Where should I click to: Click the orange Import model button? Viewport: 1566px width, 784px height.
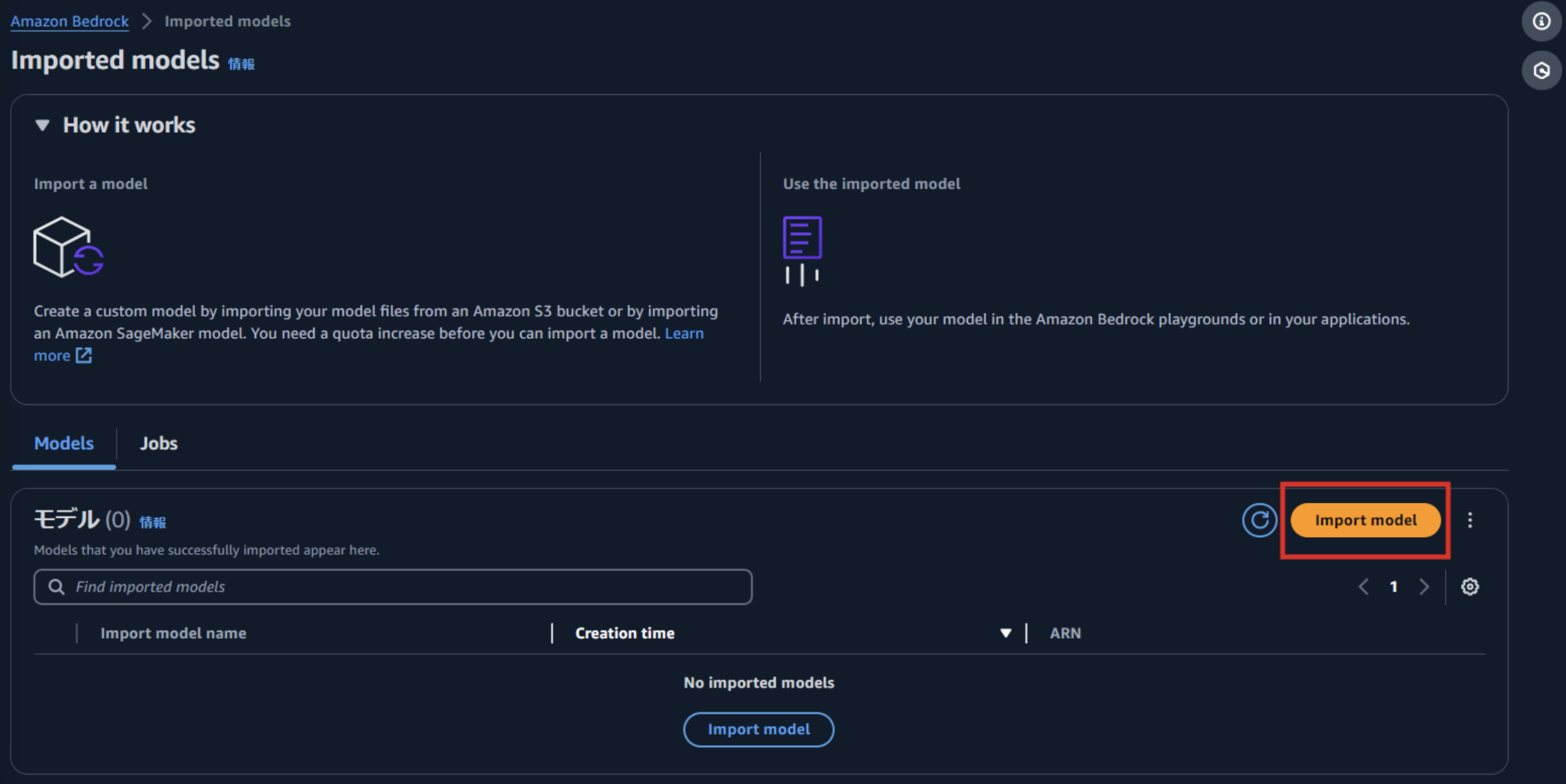[1365, 520]
